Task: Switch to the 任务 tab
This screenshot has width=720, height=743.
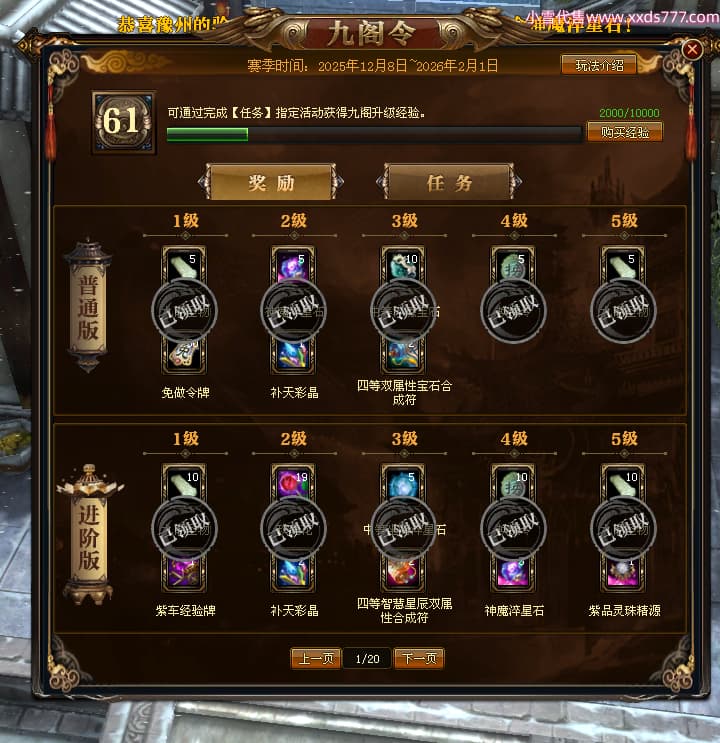Action: 449,182
